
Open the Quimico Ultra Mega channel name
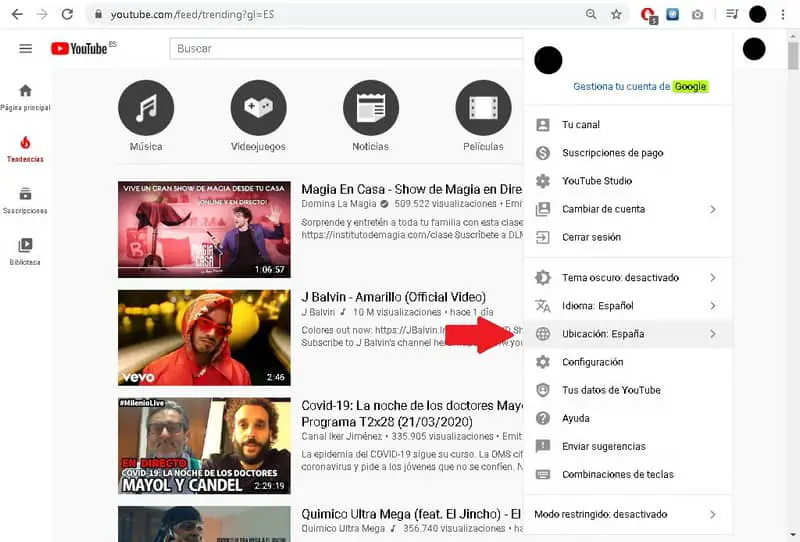(343, 528)
